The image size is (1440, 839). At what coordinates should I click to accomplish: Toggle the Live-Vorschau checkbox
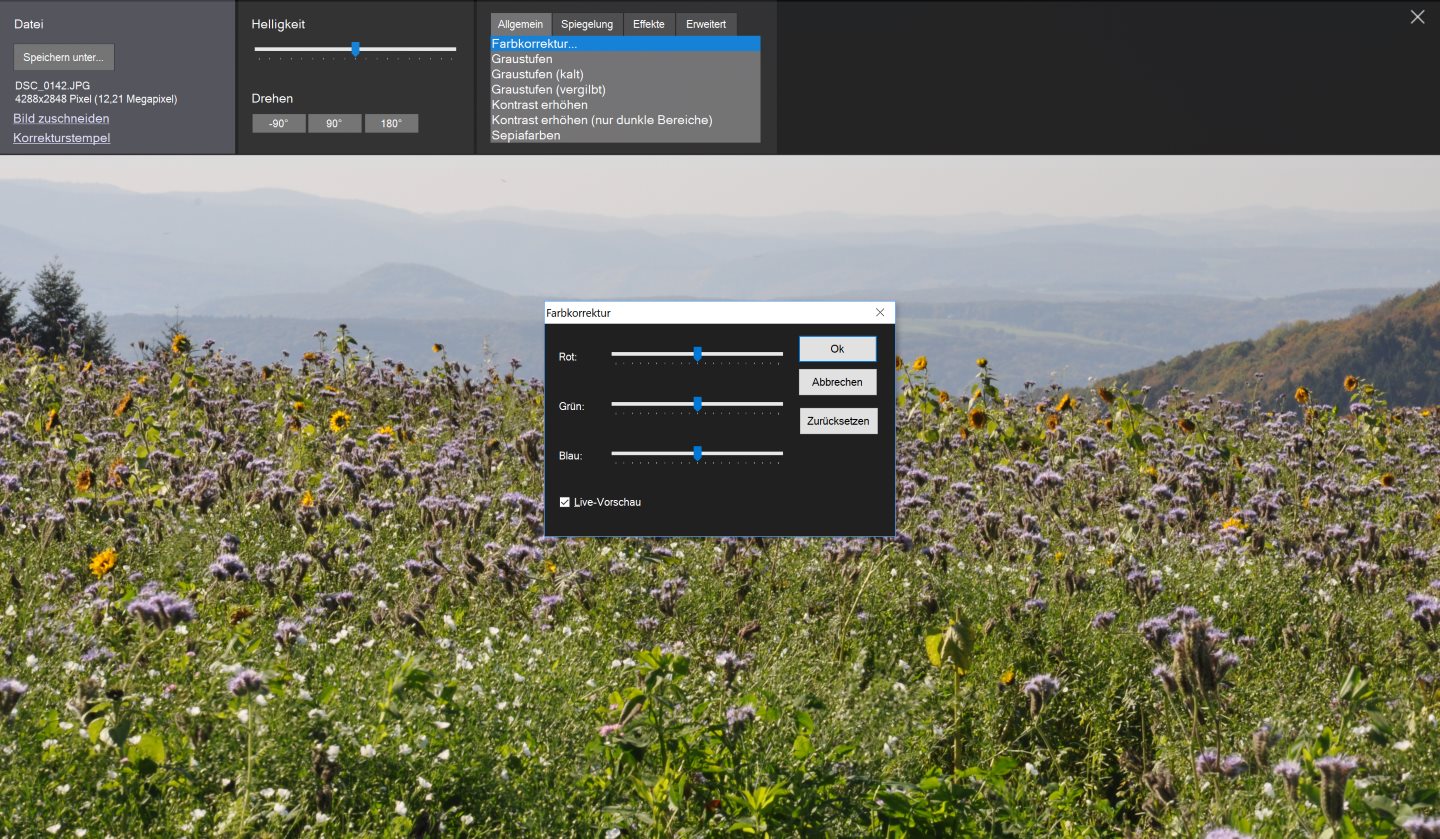[565, 502]
